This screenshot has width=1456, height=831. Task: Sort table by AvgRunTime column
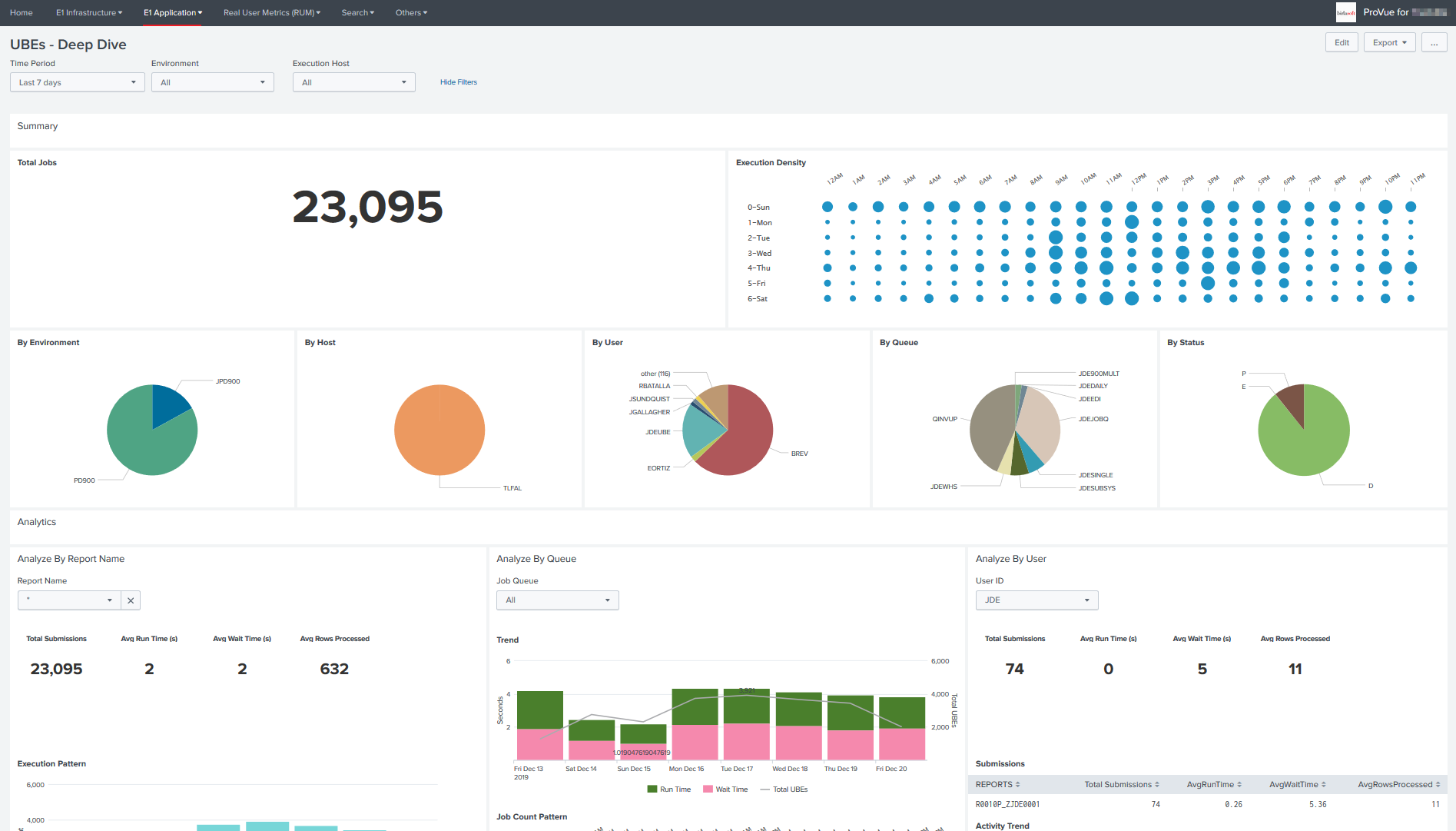tap(1213, 784)
